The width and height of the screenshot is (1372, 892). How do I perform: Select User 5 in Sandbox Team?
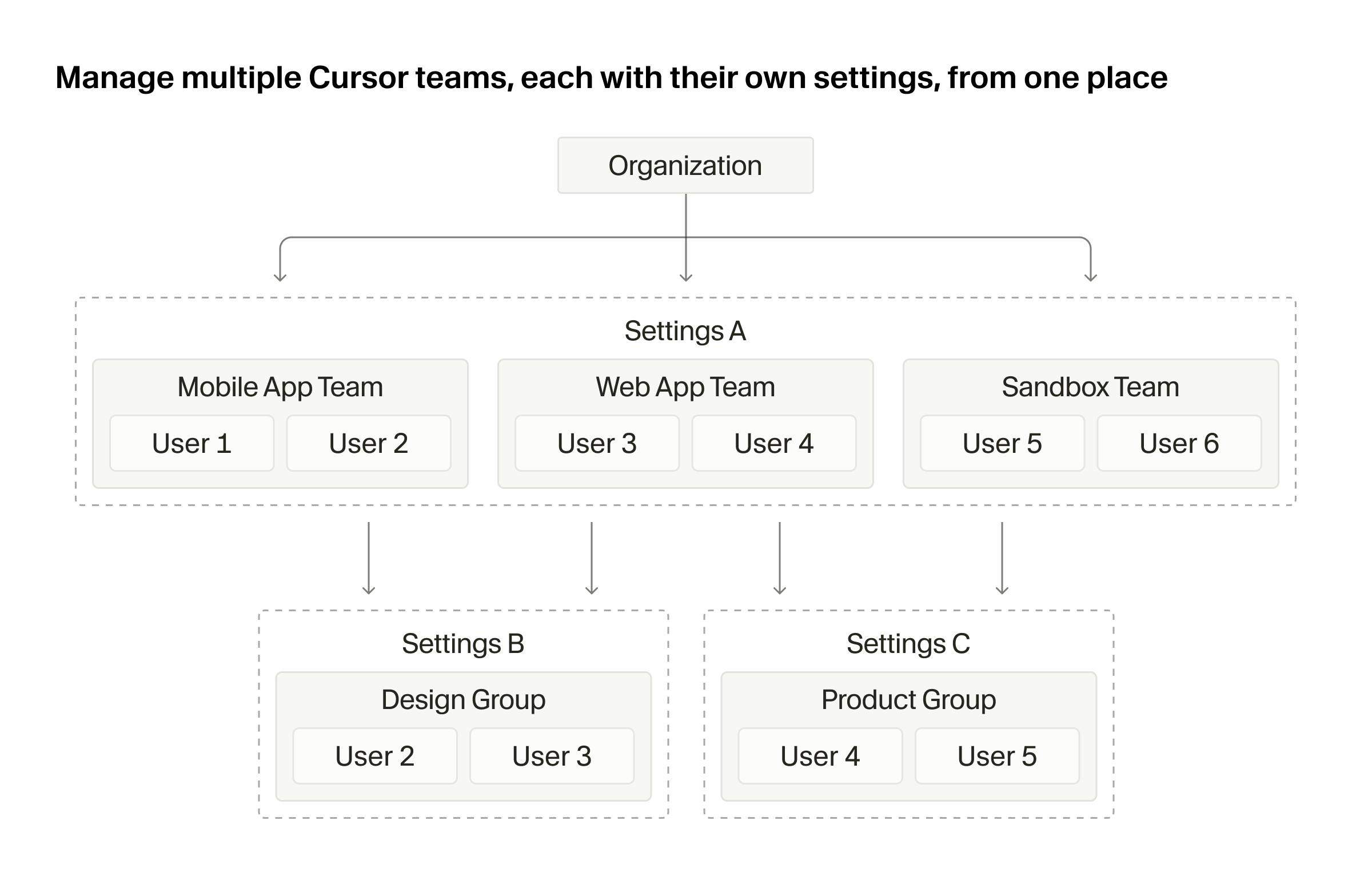[x=1003, y=443]
